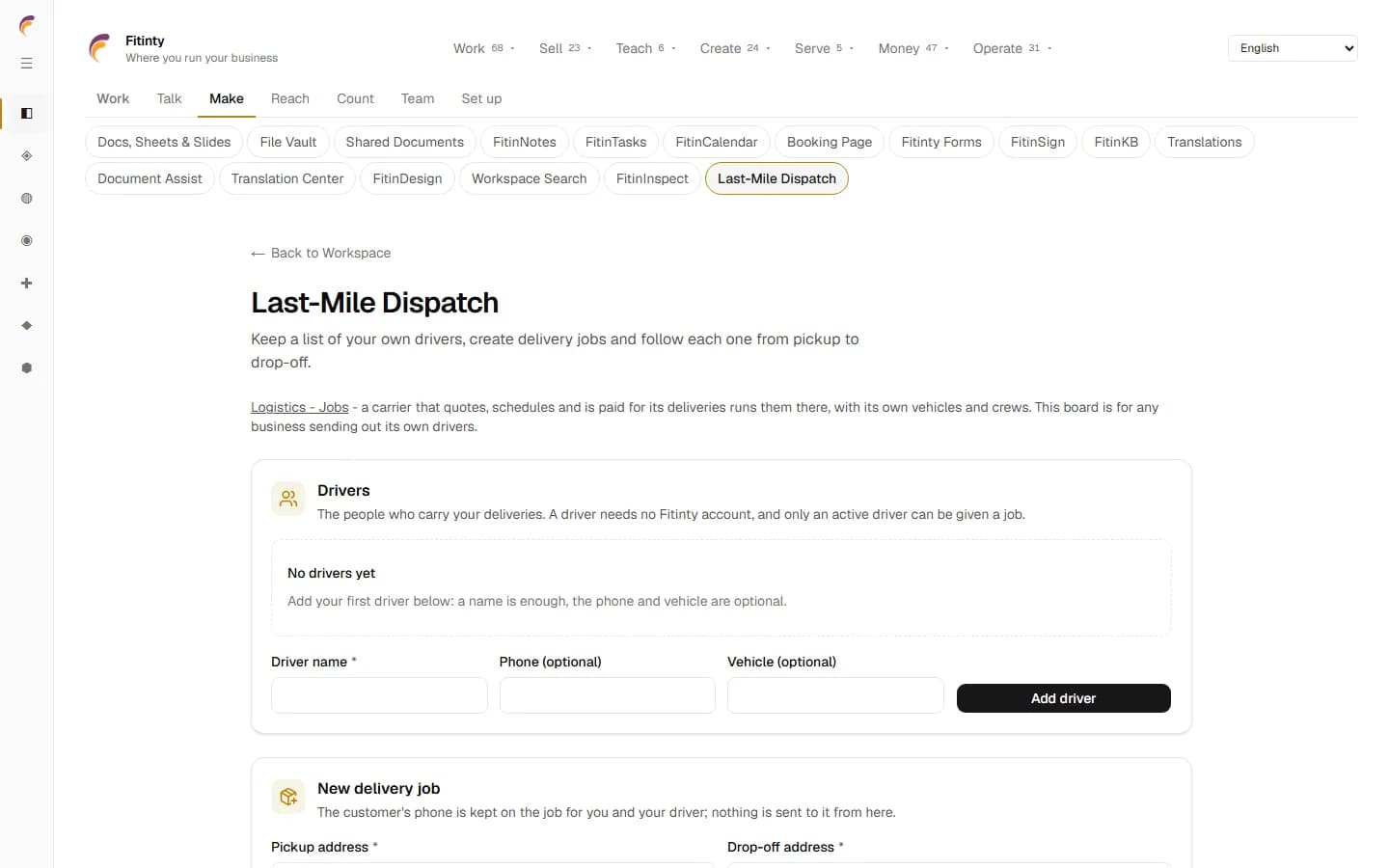The image size is (1389, 868).
Task: Expand the Operate 31 top menu
Action: [1012, 48]
